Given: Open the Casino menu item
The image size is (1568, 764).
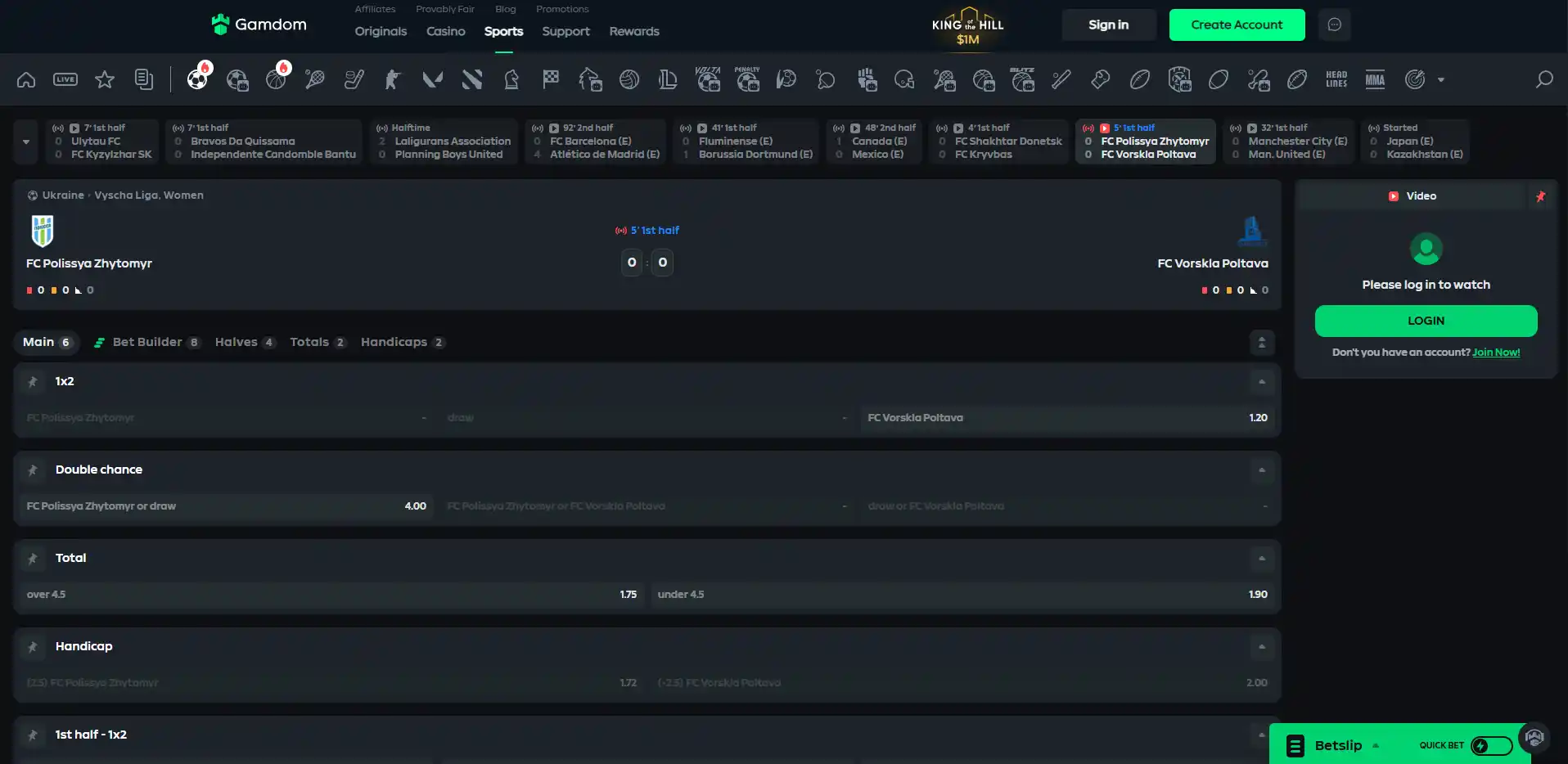Looking at the screenshot, I should (445, 31).
